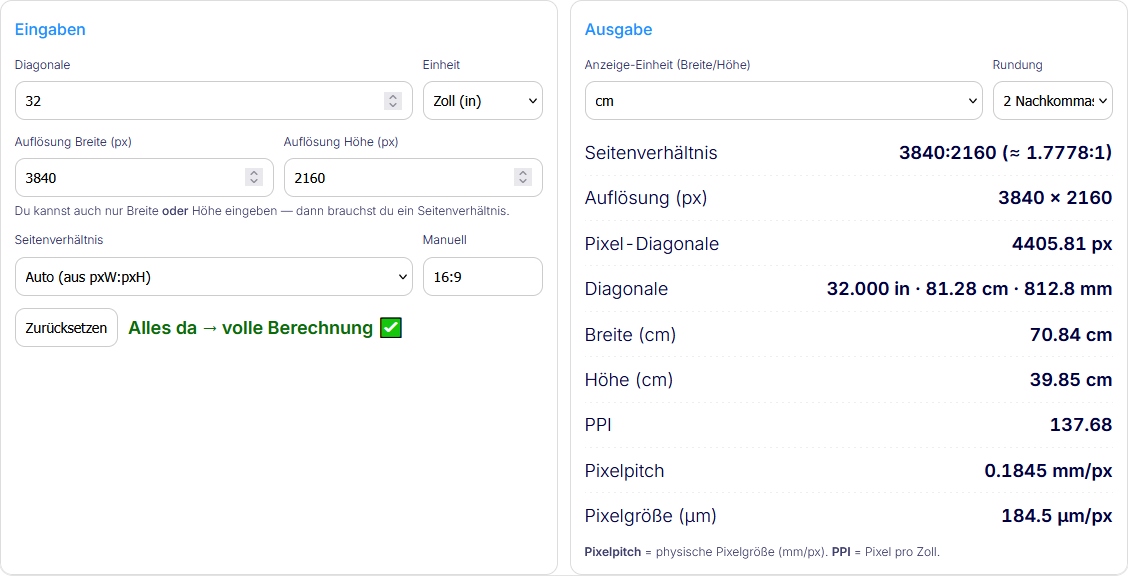This screenshot has height=576, width=1128.
Task: Open the Seitenverhältnis dropdown
Action: point(213,276)
